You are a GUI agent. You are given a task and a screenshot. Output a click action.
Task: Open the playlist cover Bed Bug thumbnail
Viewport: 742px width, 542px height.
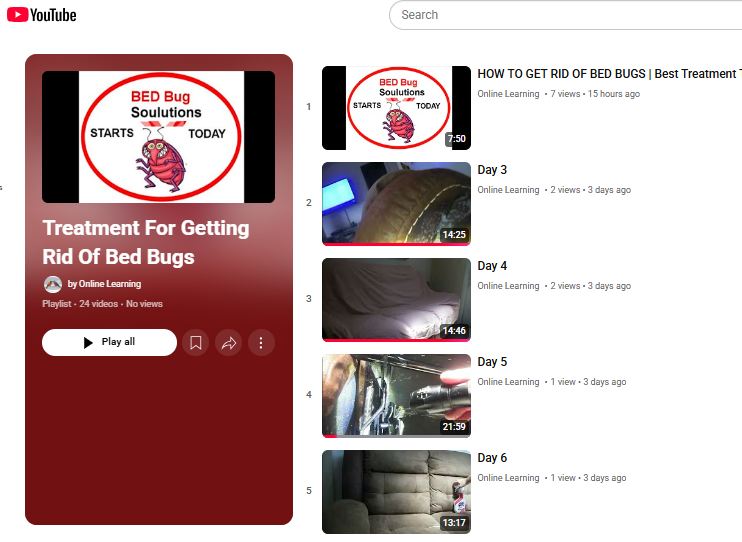pyautogui.click(x=159, y=137)
